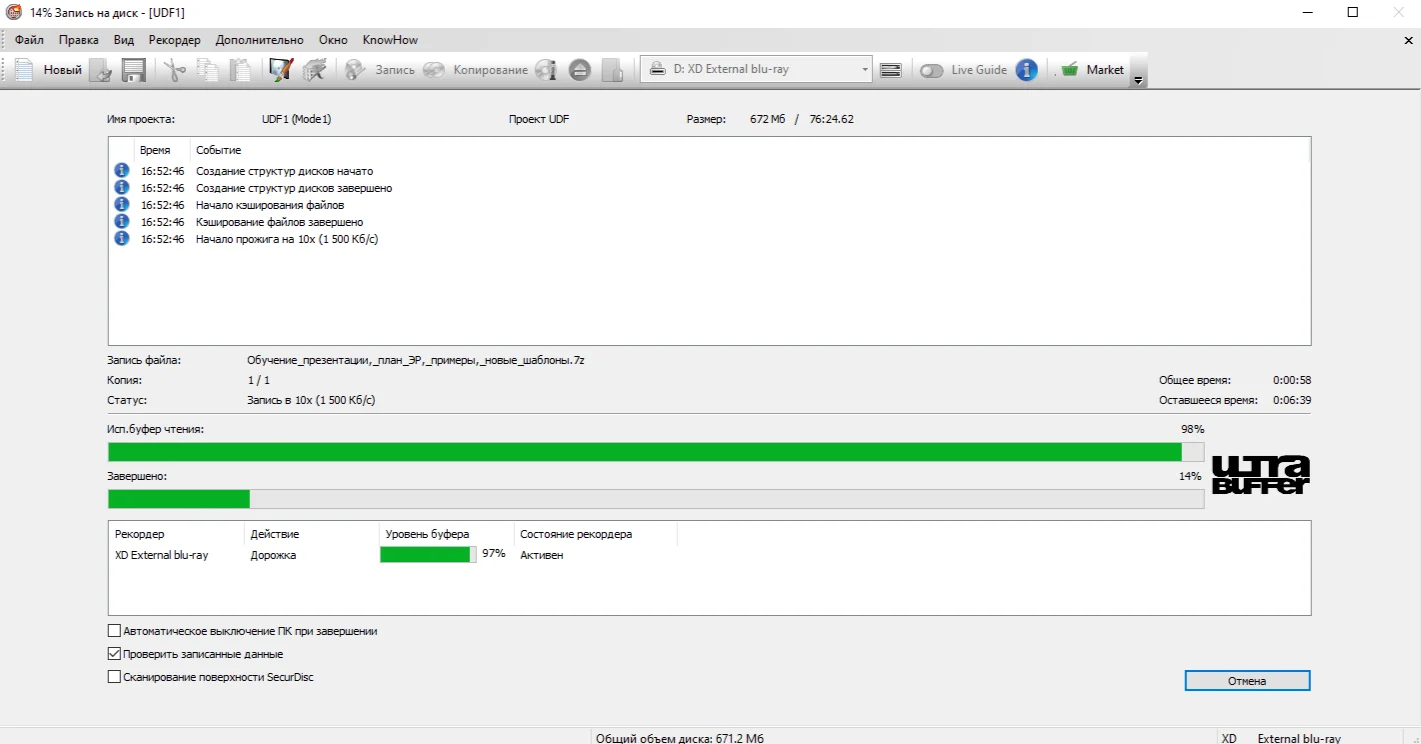Open the 'D: XD External blu-ray' recorder dropdown
The height and width of the screenshot is (744, 1421).
coord(756,70)
